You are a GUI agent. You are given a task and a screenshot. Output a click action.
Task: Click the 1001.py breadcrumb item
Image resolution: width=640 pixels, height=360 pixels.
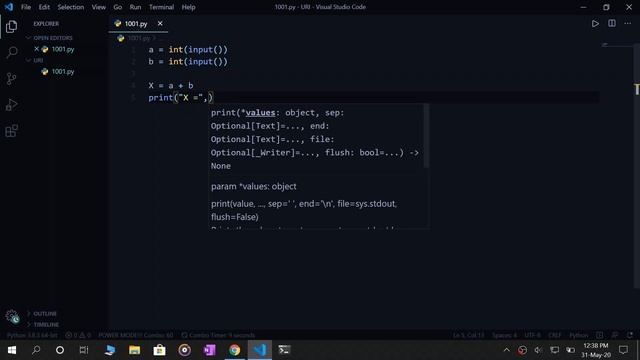(139, 38)
